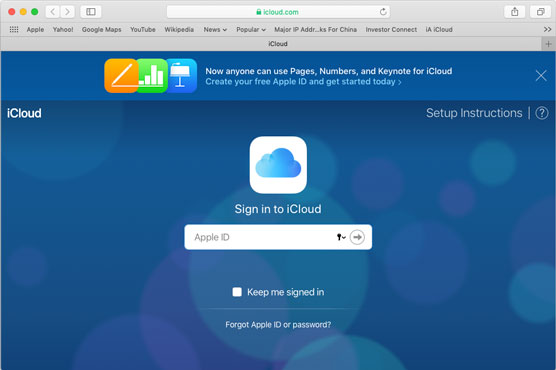
Task: Open the Share menu icon
Action: [x=515, y=12]
